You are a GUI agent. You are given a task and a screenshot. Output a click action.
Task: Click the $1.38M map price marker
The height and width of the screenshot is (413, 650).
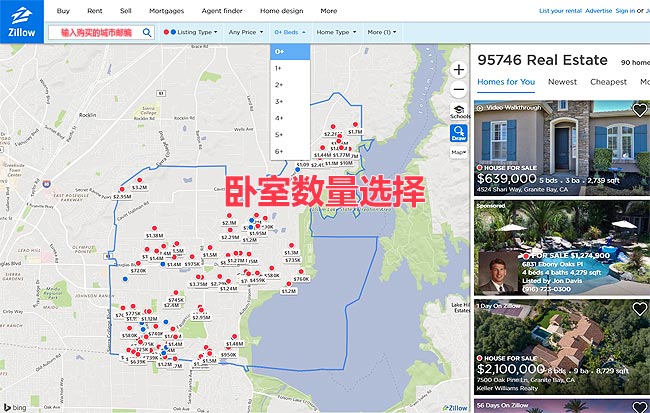[154, 236]
